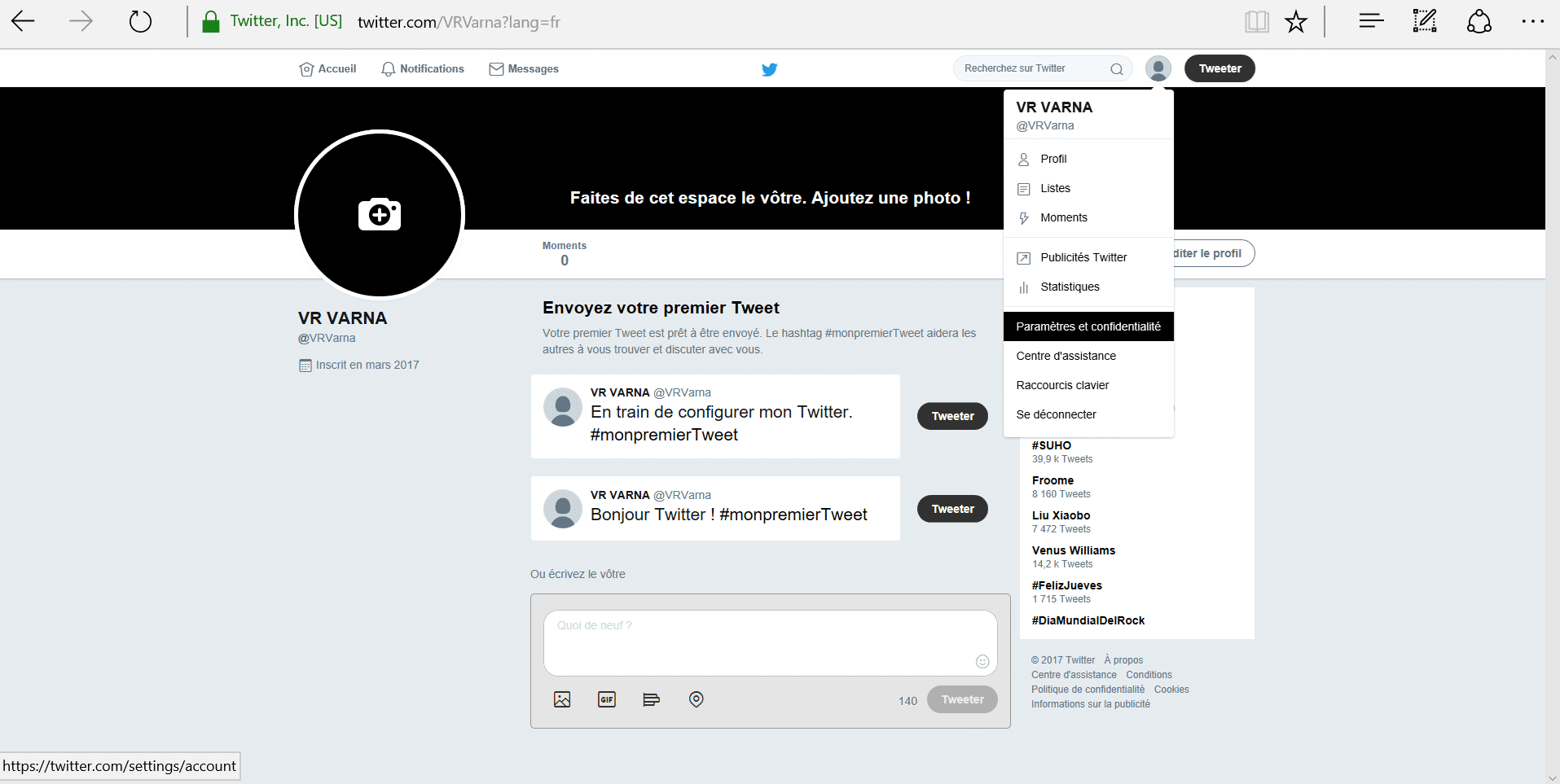Open the Messages tab
1560x784 pixels.
(x=524, y=69)
